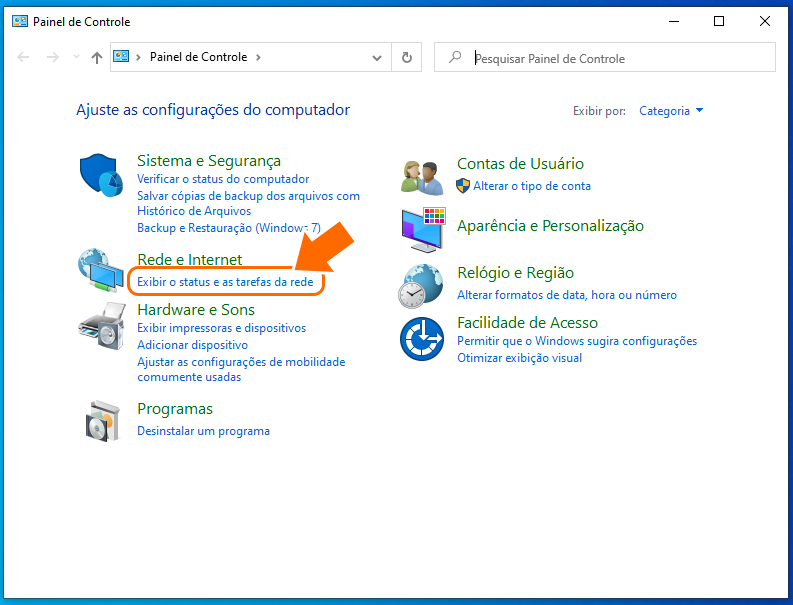Viewport: 793px width, 605px height.
Task: Open Hardware e Sons category
Action: 196,310
